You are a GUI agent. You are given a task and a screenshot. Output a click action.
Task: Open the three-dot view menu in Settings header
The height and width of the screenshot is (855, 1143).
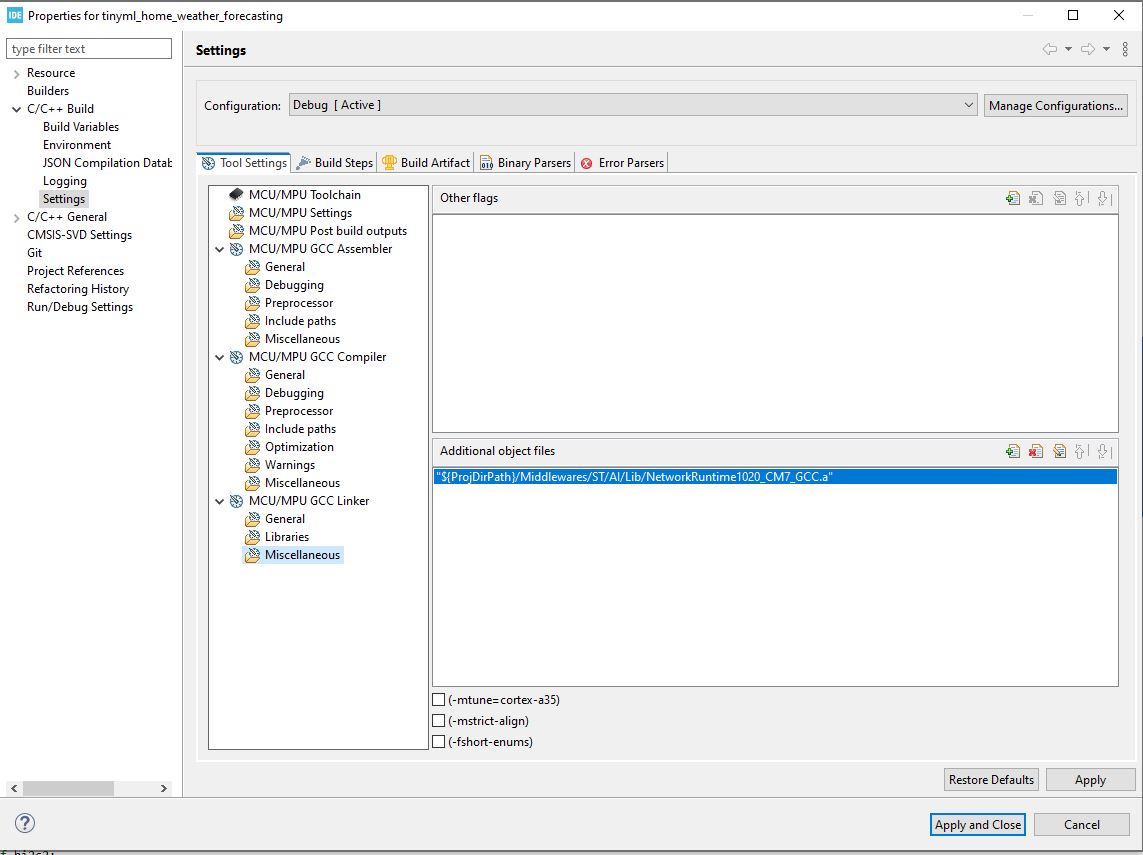(x=1125, y=49)
